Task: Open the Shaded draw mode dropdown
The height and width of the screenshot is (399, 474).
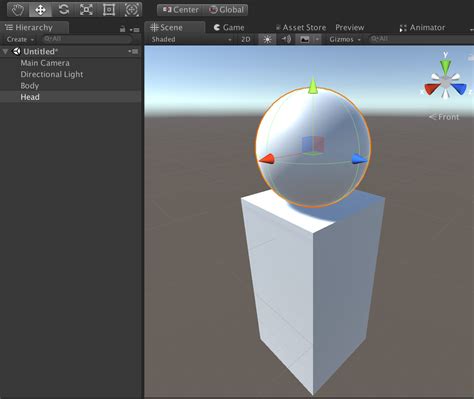Action: (191, 39)
